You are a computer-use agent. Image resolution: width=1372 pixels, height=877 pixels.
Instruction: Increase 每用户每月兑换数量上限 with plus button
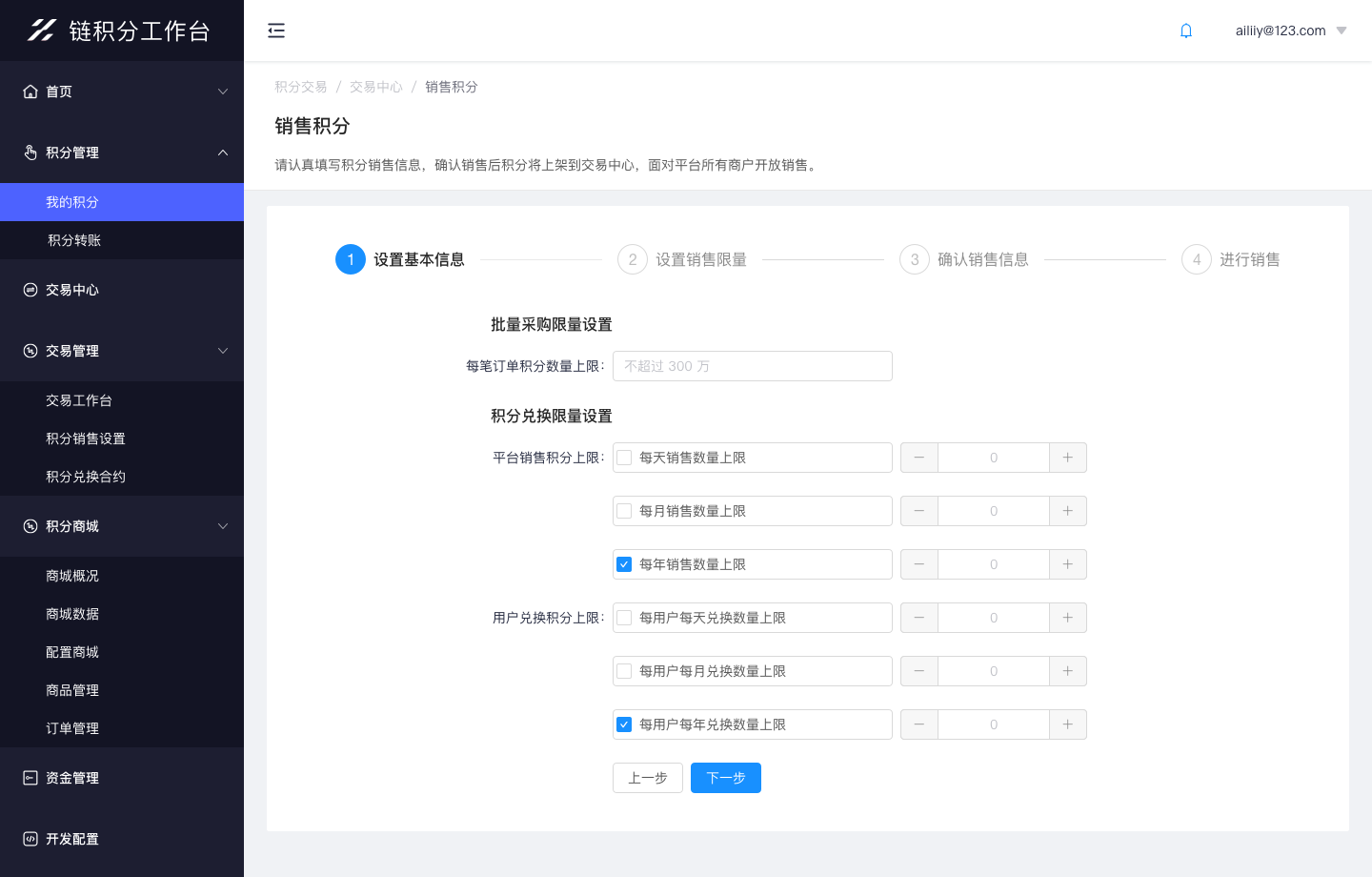[1068, 671]
